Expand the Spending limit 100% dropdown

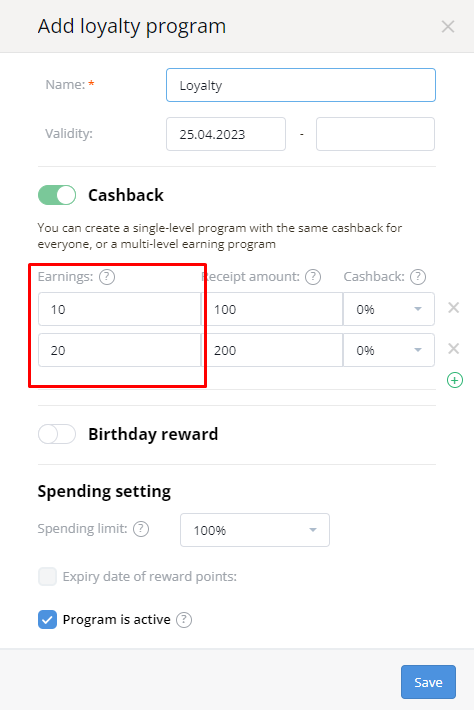[255, 530]
